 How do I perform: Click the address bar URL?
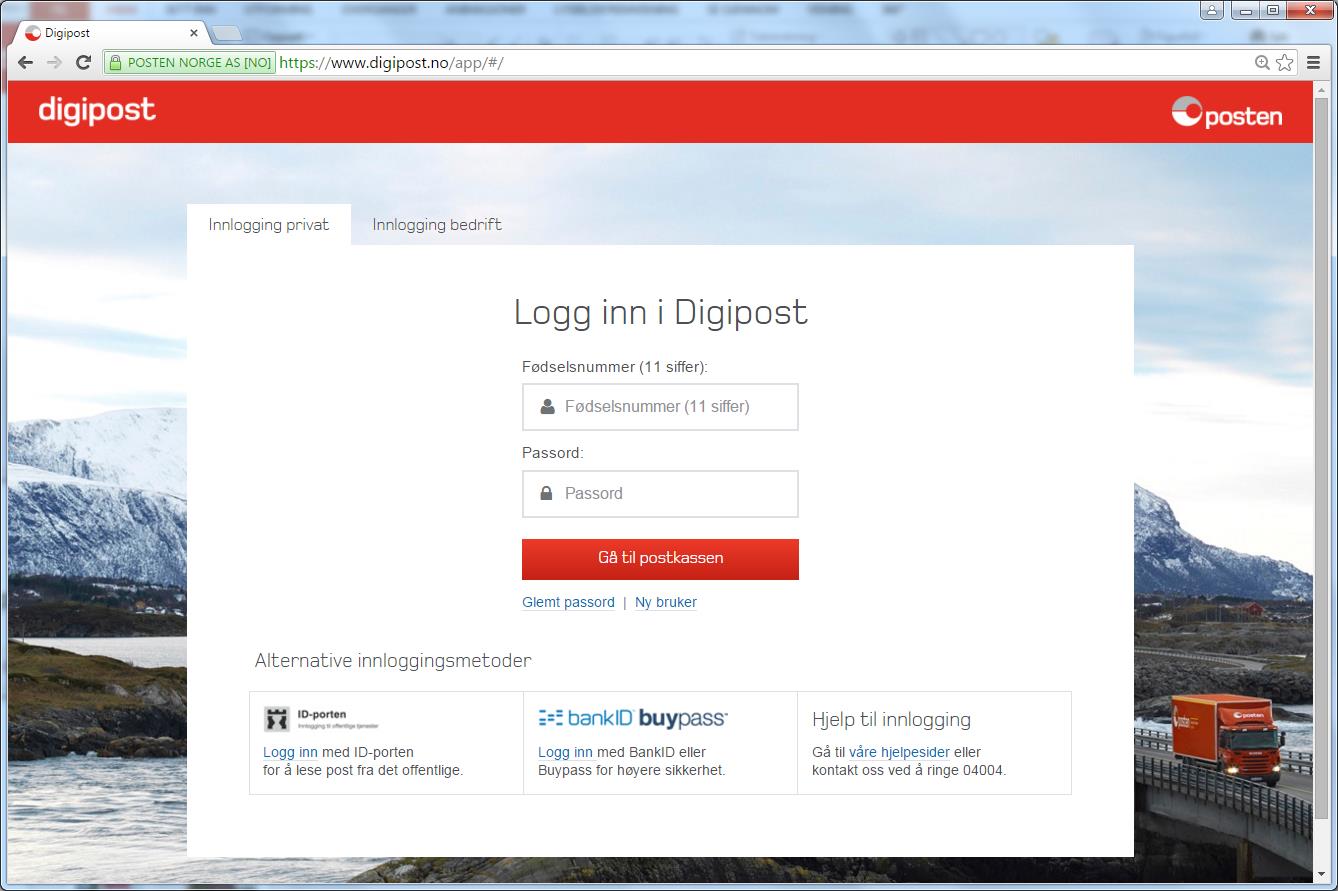click(x=391, y=63)
